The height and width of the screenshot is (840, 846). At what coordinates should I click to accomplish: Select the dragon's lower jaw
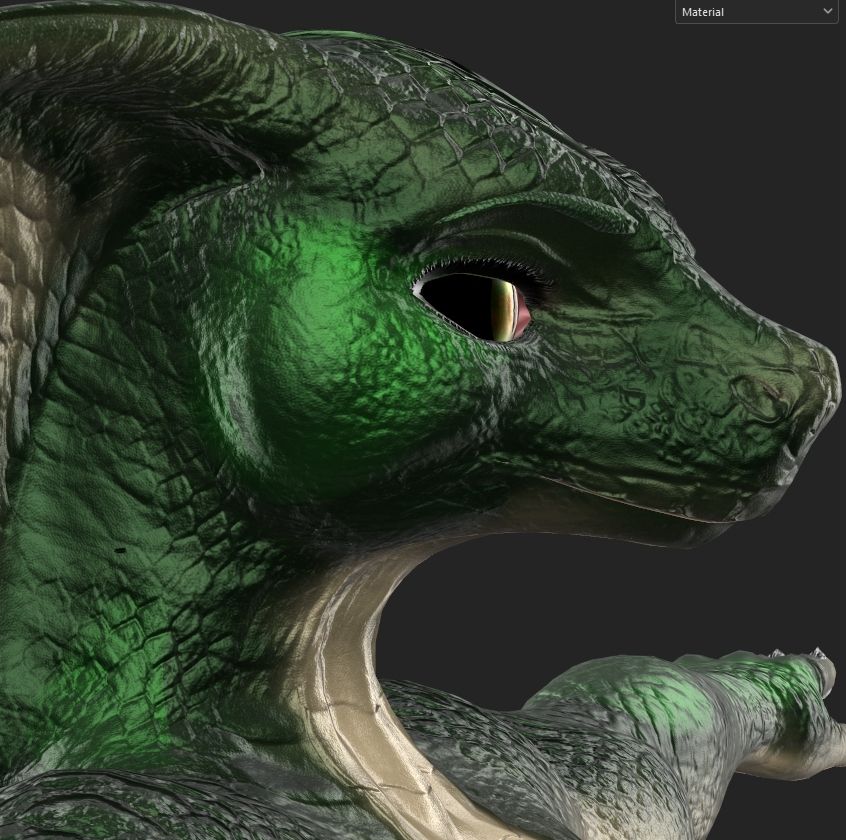coord(600,520)
